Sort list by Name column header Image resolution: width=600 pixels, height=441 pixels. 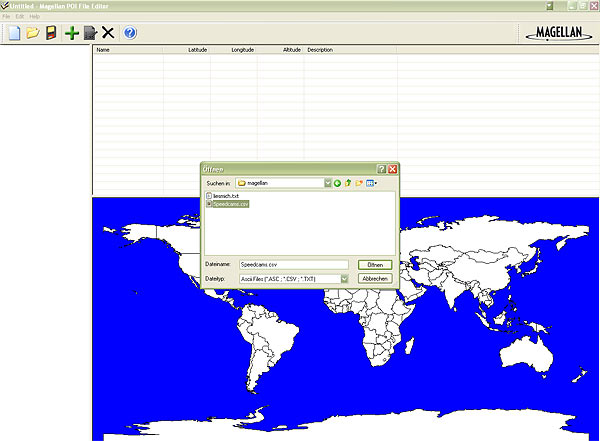(128, 50)
